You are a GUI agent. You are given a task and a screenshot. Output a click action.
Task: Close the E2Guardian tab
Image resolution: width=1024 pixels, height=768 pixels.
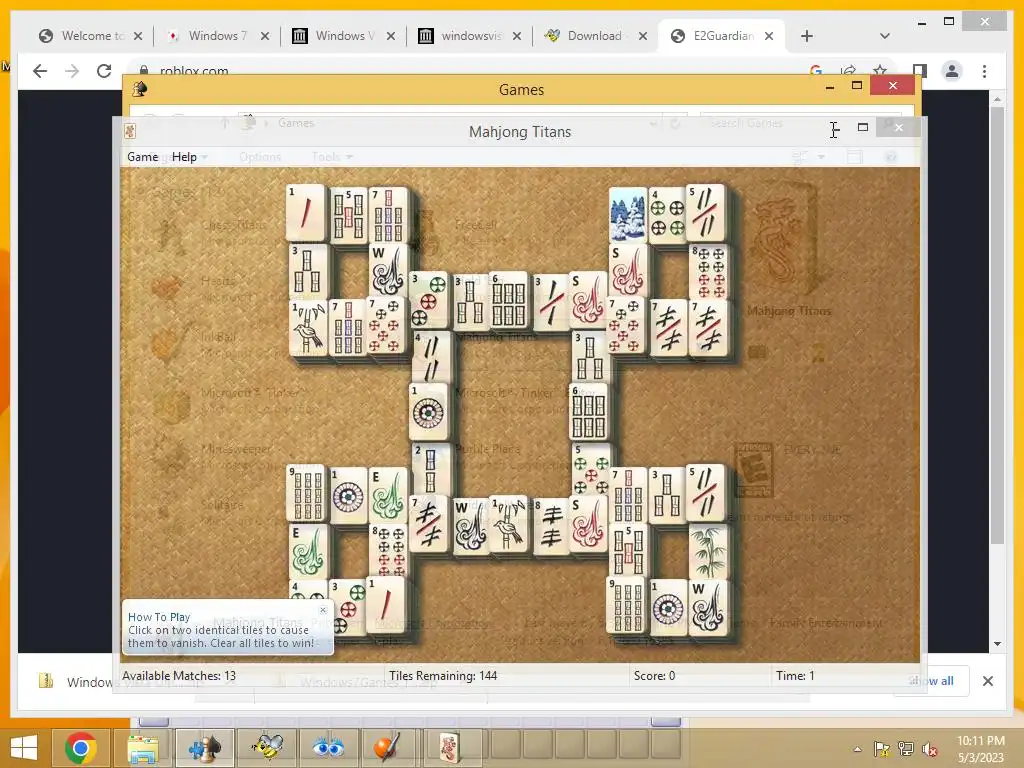(769, 36)
